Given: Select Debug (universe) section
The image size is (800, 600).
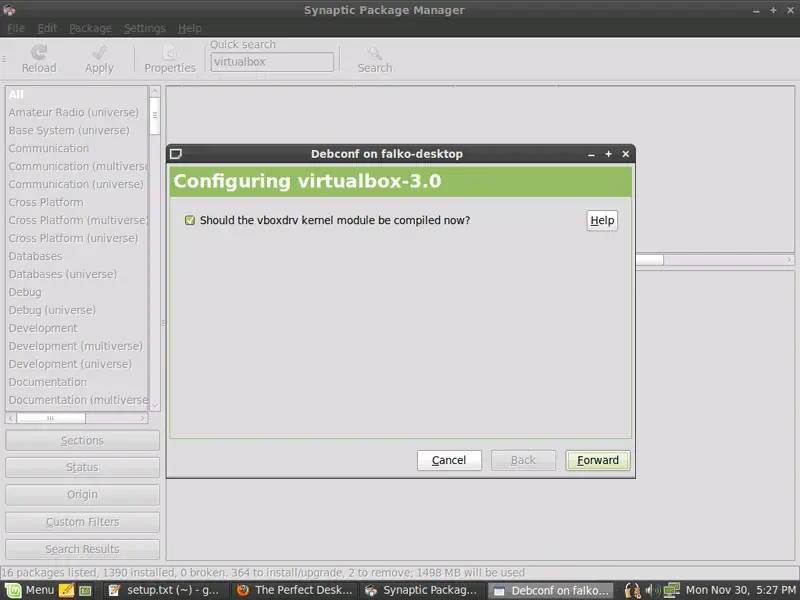Looking at the screenshot, I should pyautogui.click(x=77, y=310).
